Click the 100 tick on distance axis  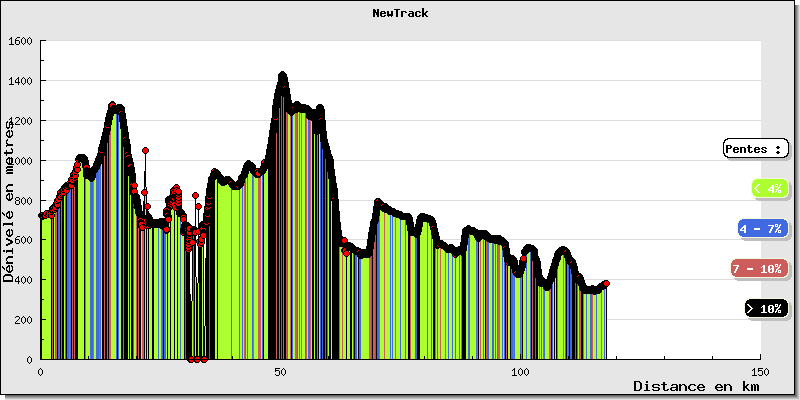point(521,371)
